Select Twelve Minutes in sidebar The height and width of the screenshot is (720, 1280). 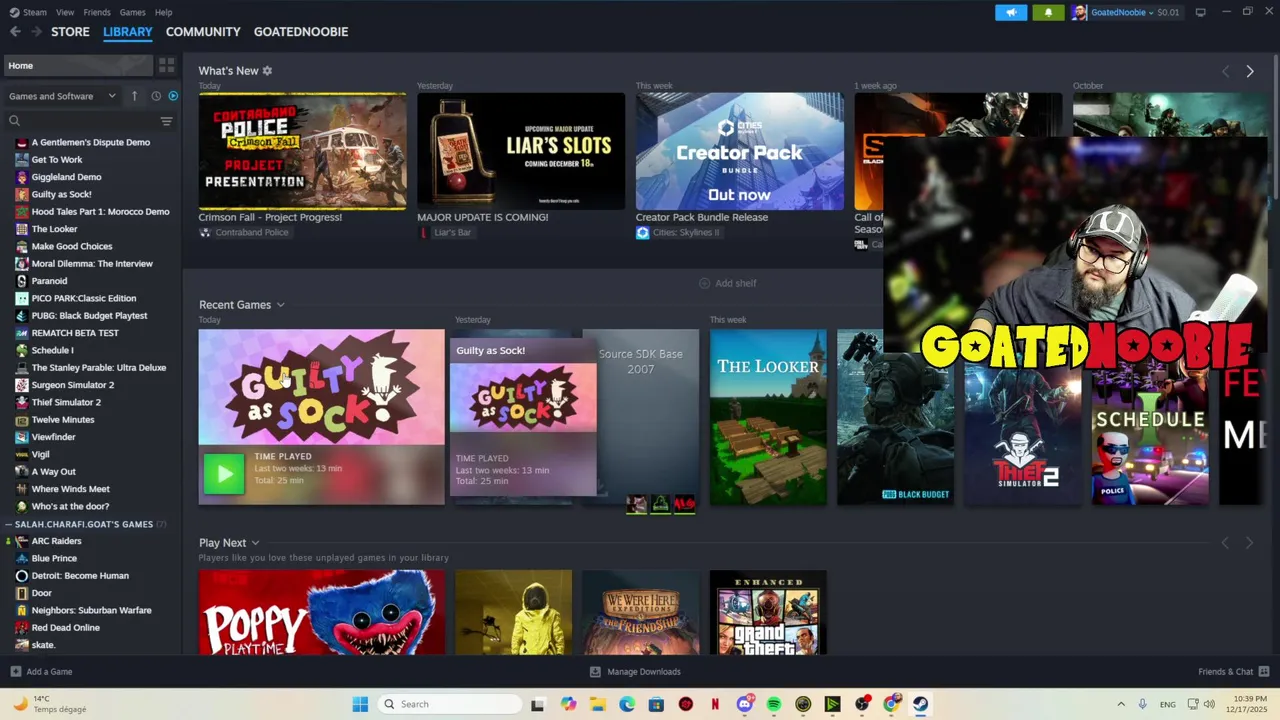click(62, 420)
